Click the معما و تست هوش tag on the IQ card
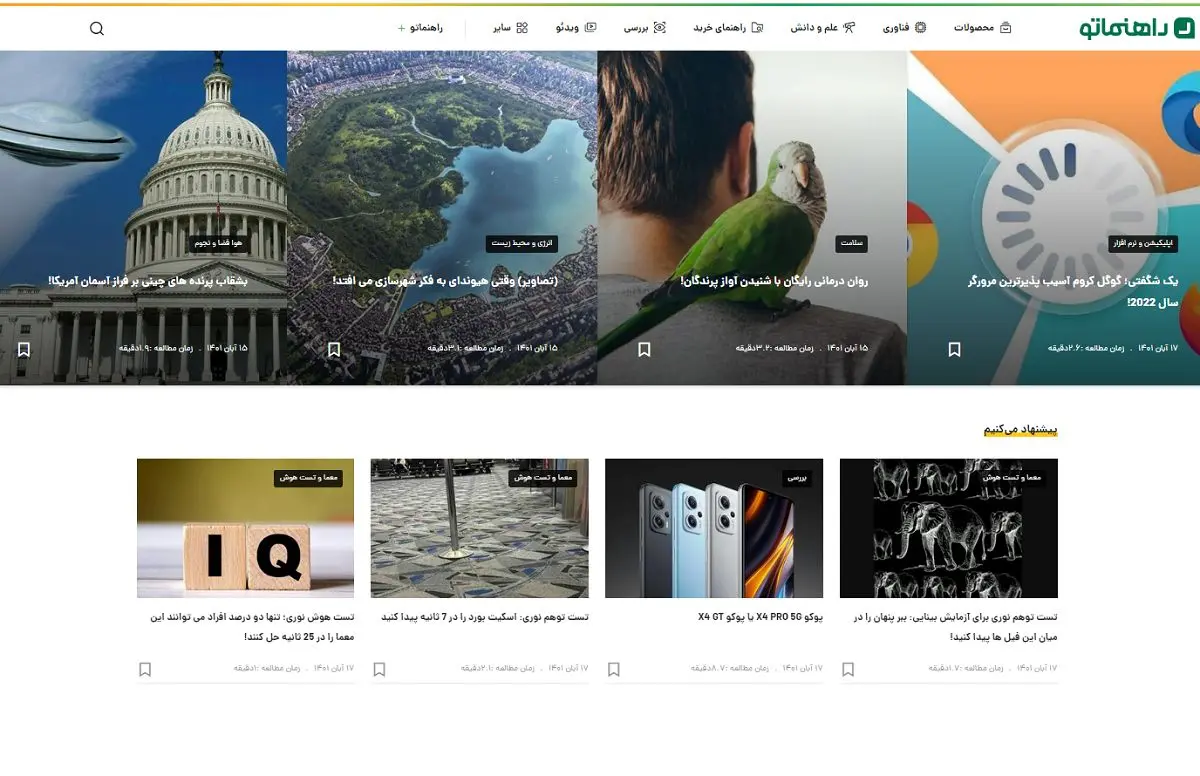This screenshot has width=1200, height=776. (x=309, y=478)
